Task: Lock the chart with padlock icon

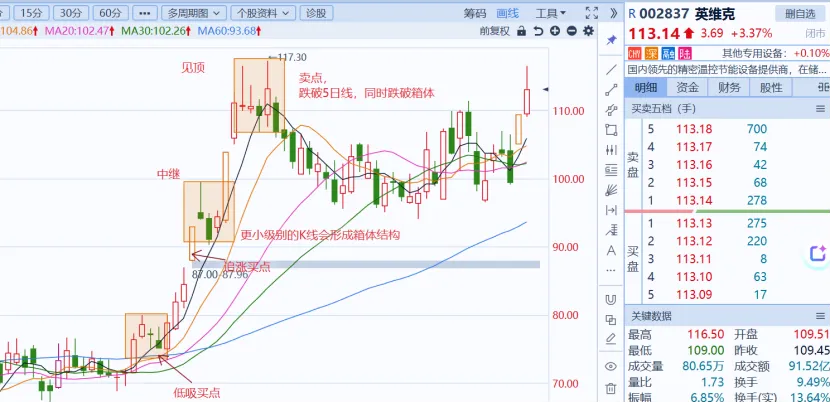Action: point(521,31)
